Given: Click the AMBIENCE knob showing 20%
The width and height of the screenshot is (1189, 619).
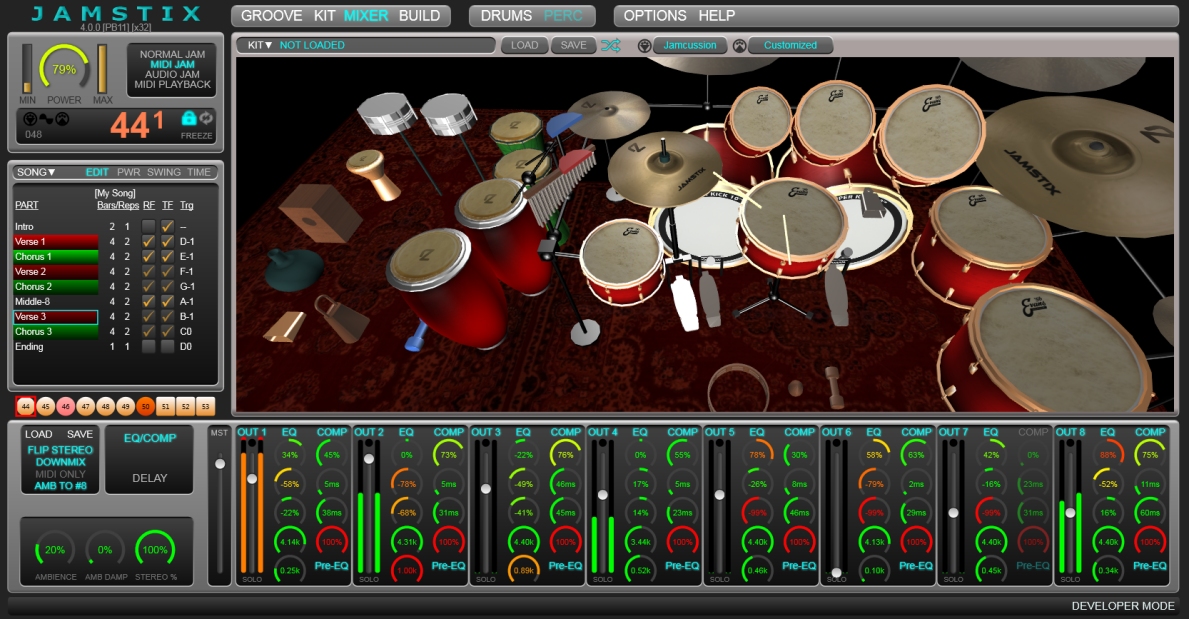Looking at the screenshot, I should point(55,550).
